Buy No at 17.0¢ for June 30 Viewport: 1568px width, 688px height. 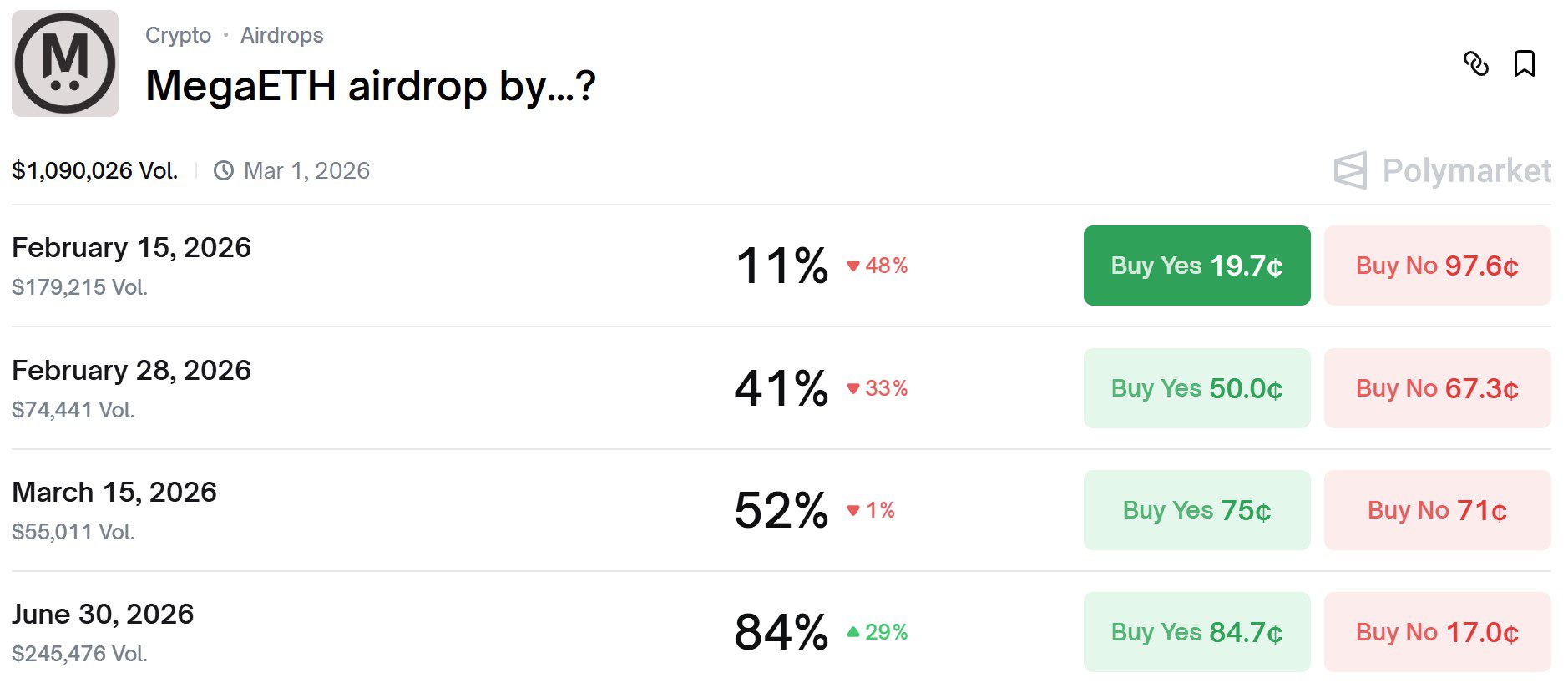[x=1437, y=632]
